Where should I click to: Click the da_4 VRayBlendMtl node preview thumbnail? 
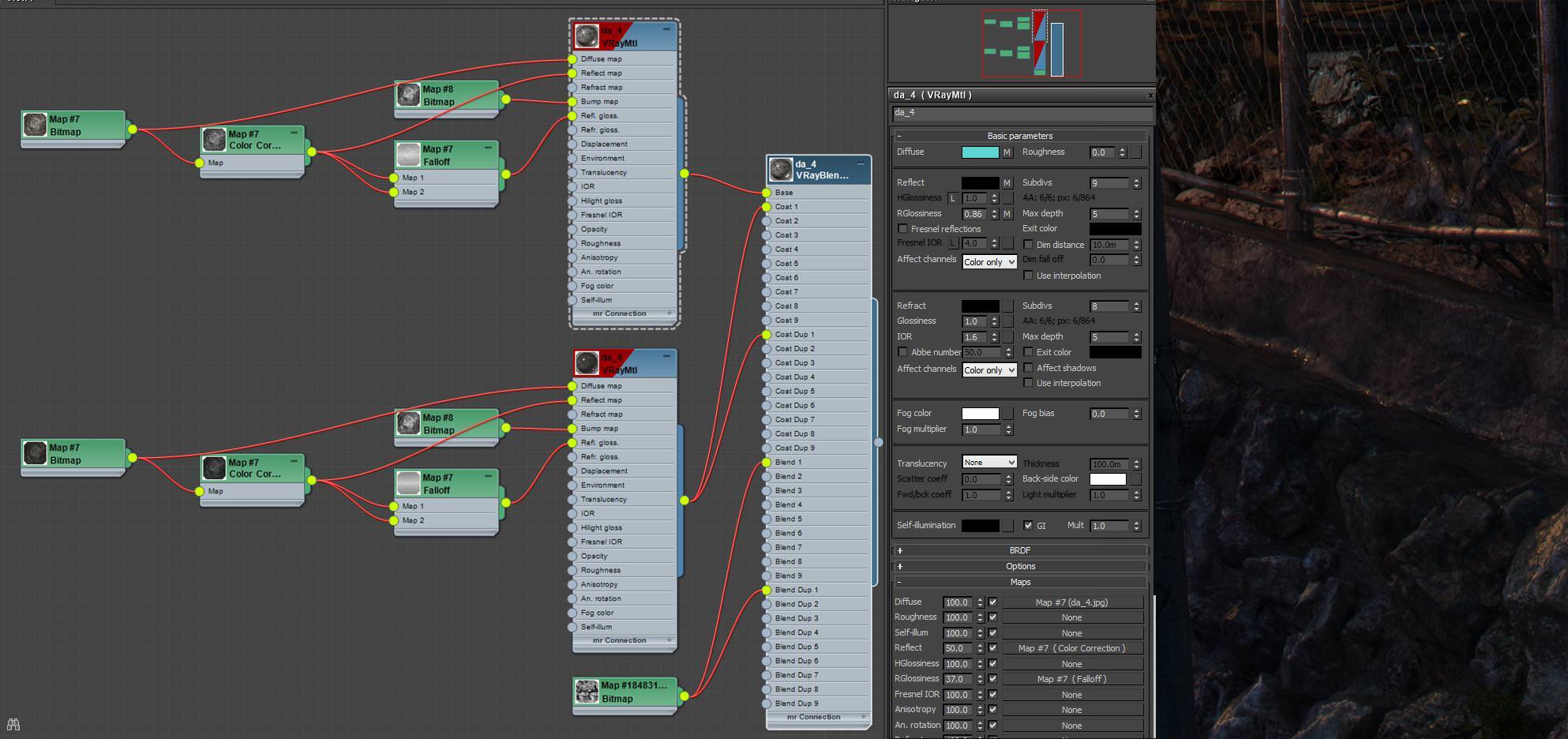(781, 169)
